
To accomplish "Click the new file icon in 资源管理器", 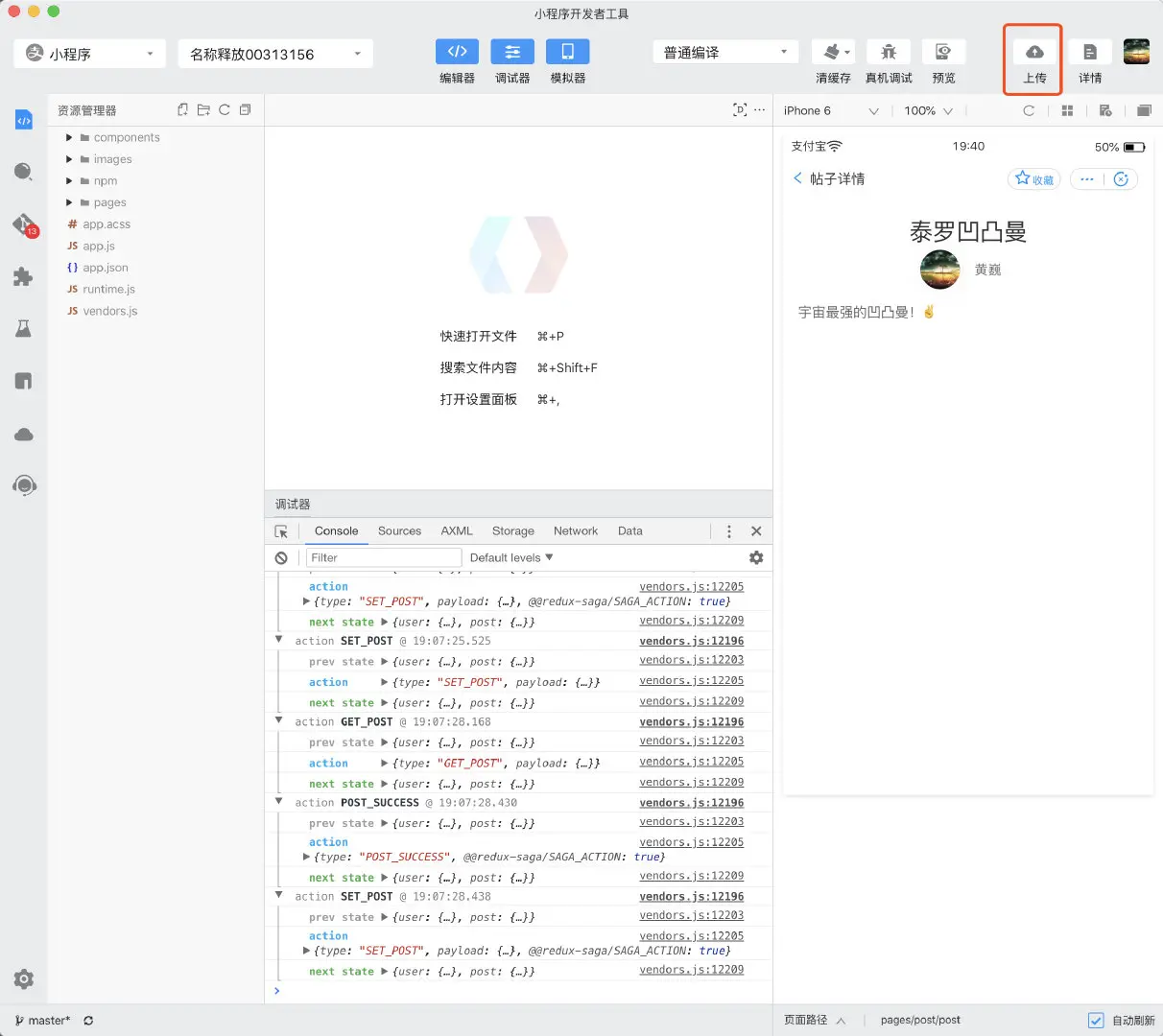I will pos(182,110).
